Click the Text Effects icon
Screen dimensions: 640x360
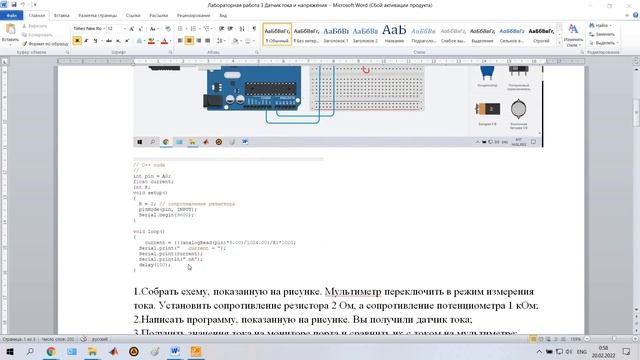139,41
